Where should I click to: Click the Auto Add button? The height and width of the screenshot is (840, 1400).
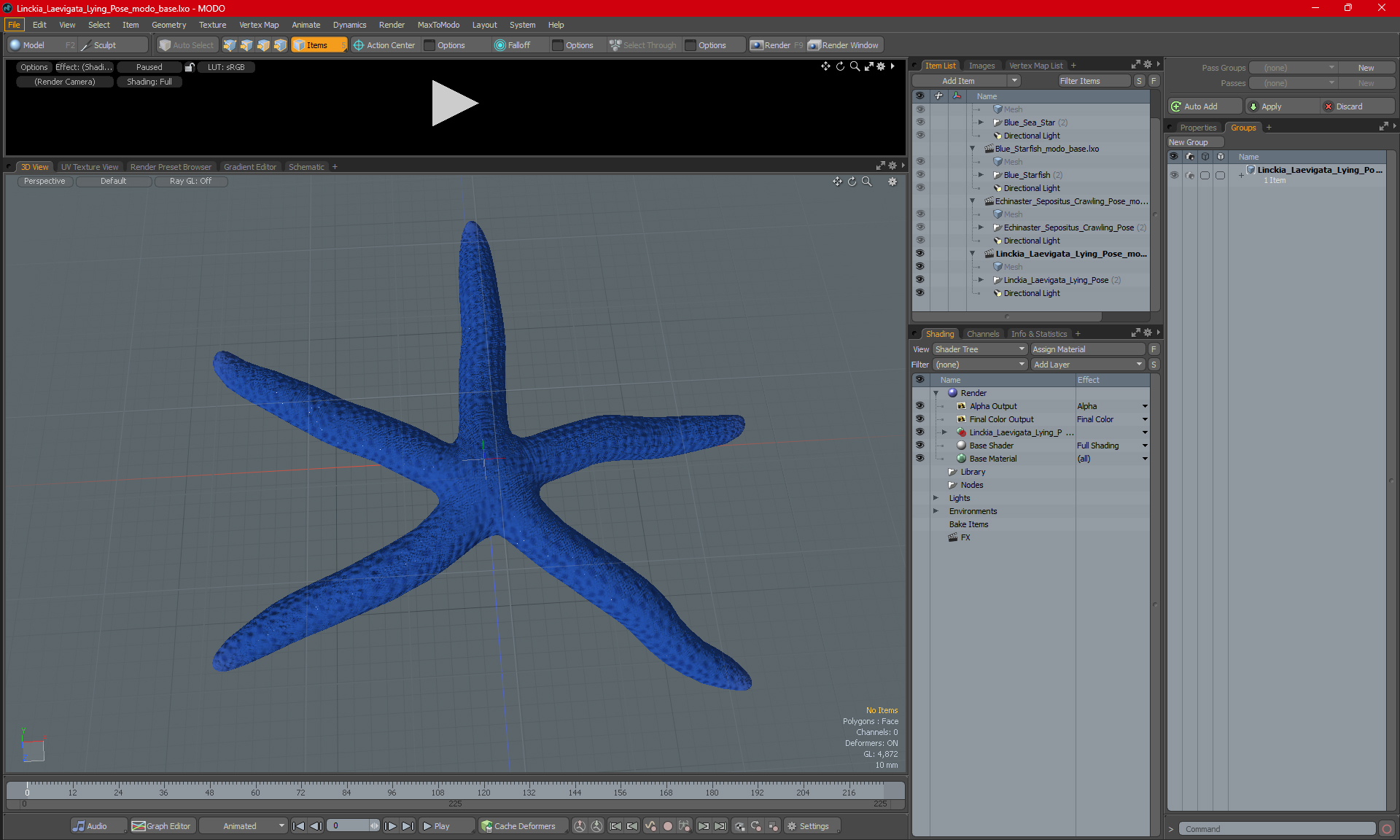(1205, 106)
